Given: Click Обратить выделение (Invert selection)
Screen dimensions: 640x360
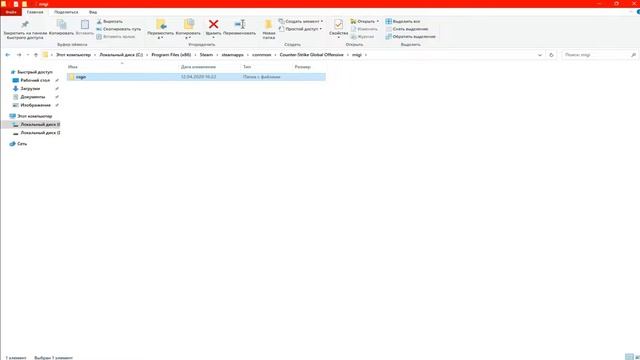Looking at the screenshot, I should coord(411,37).
